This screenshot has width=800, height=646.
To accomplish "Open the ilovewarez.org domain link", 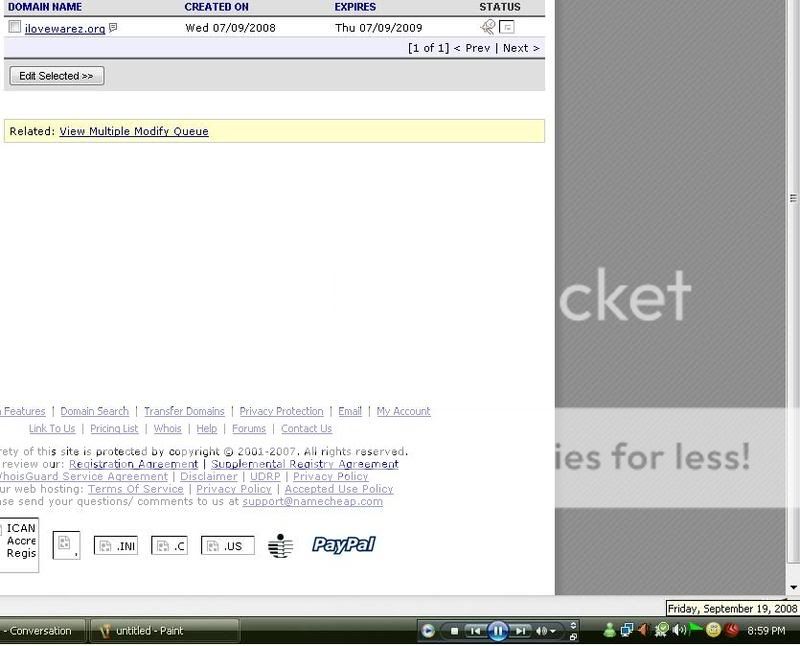I will (65, 29).
